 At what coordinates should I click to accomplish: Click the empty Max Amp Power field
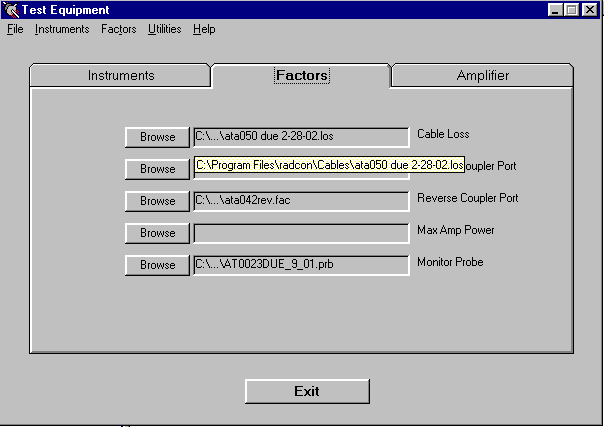(x=300, y=233)
